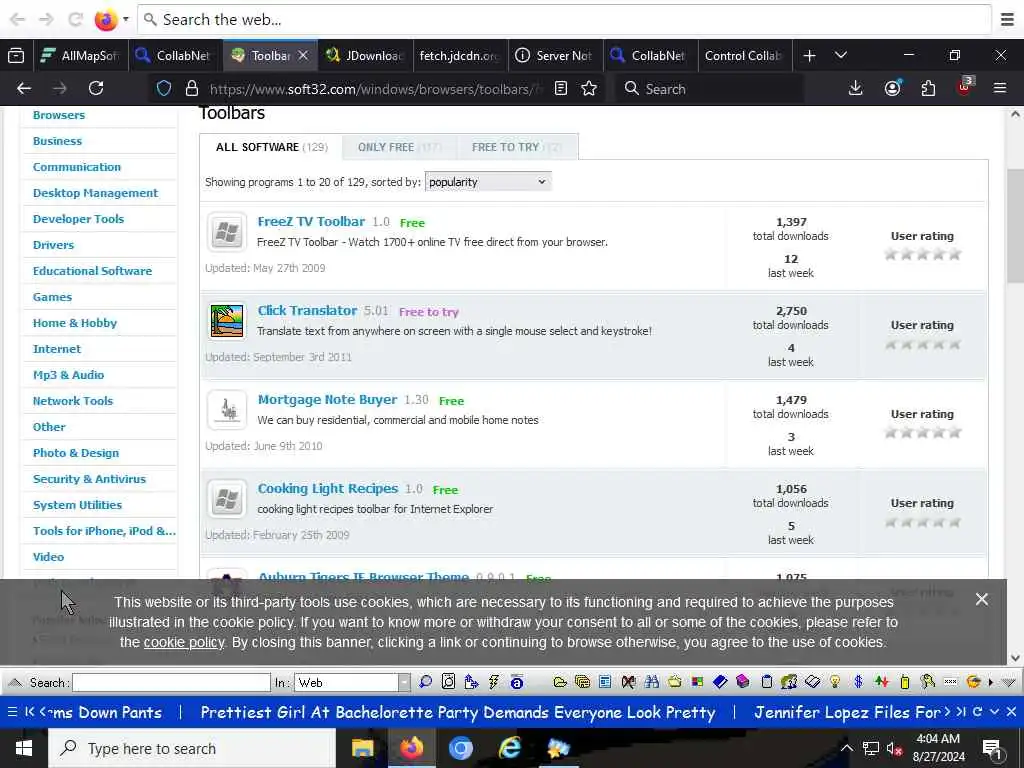This screenshot has width=1024, height=768.
Task: Close the Toolbar tab
Action: coord(303,56)
